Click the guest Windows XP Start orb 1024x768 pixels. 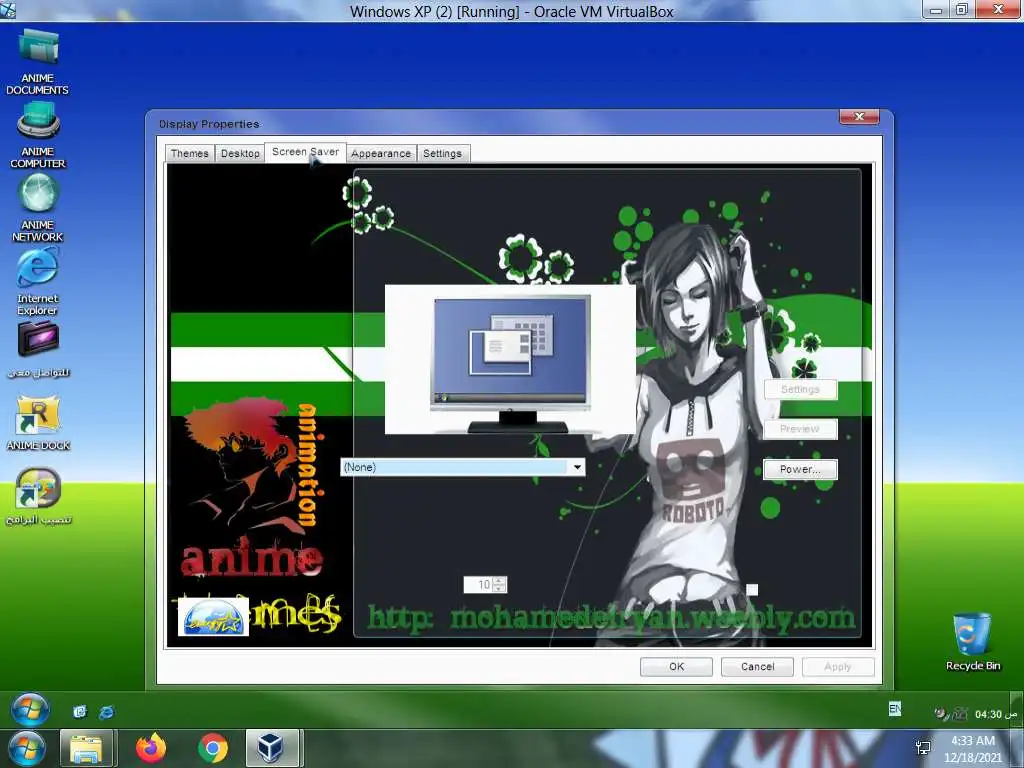(x=29, y=710)
